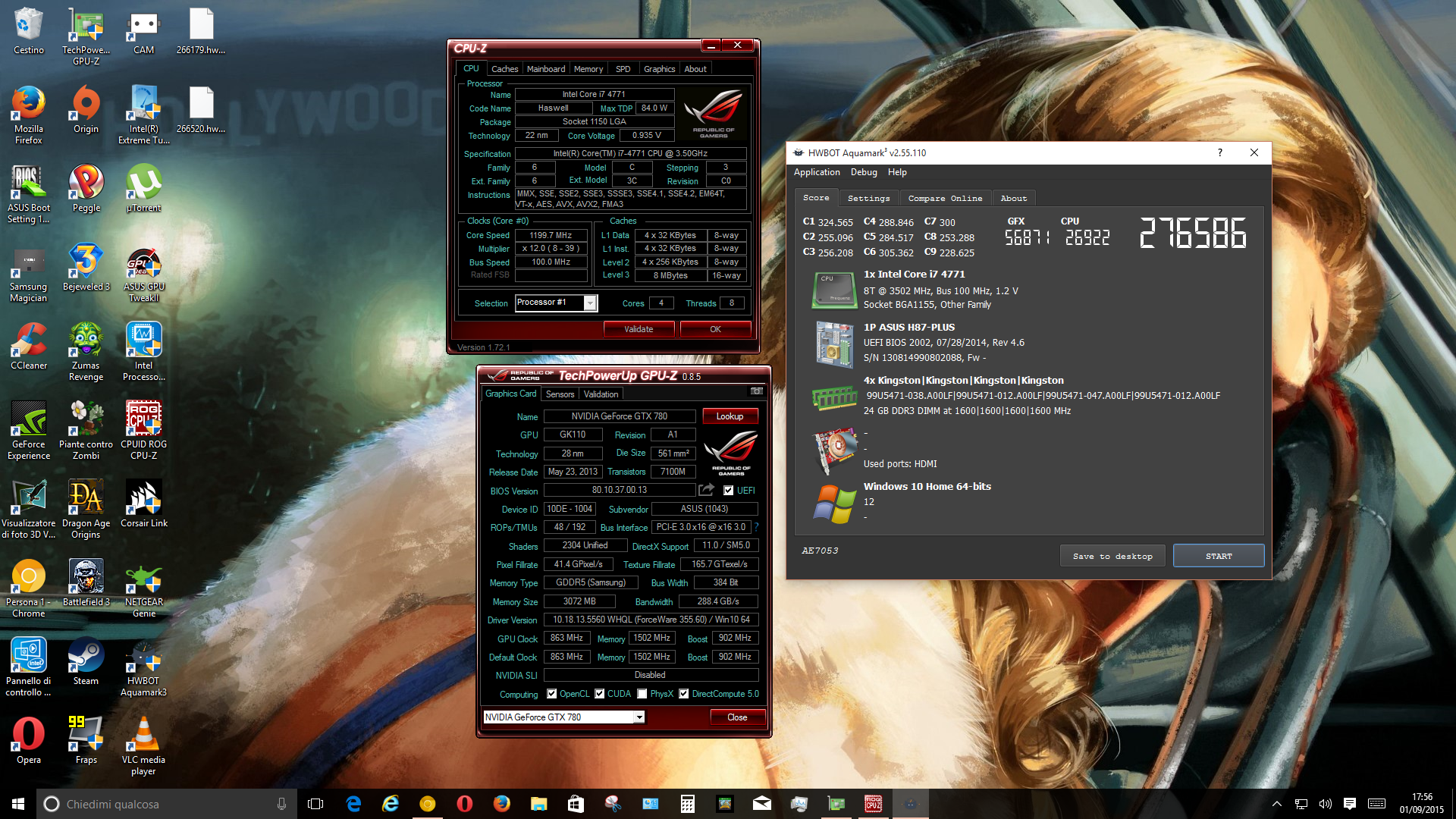Viewport: 1456px width, 819px height.
Task: Open the GeForce Experience desktop icon
Action: click(x=28, y=430)
